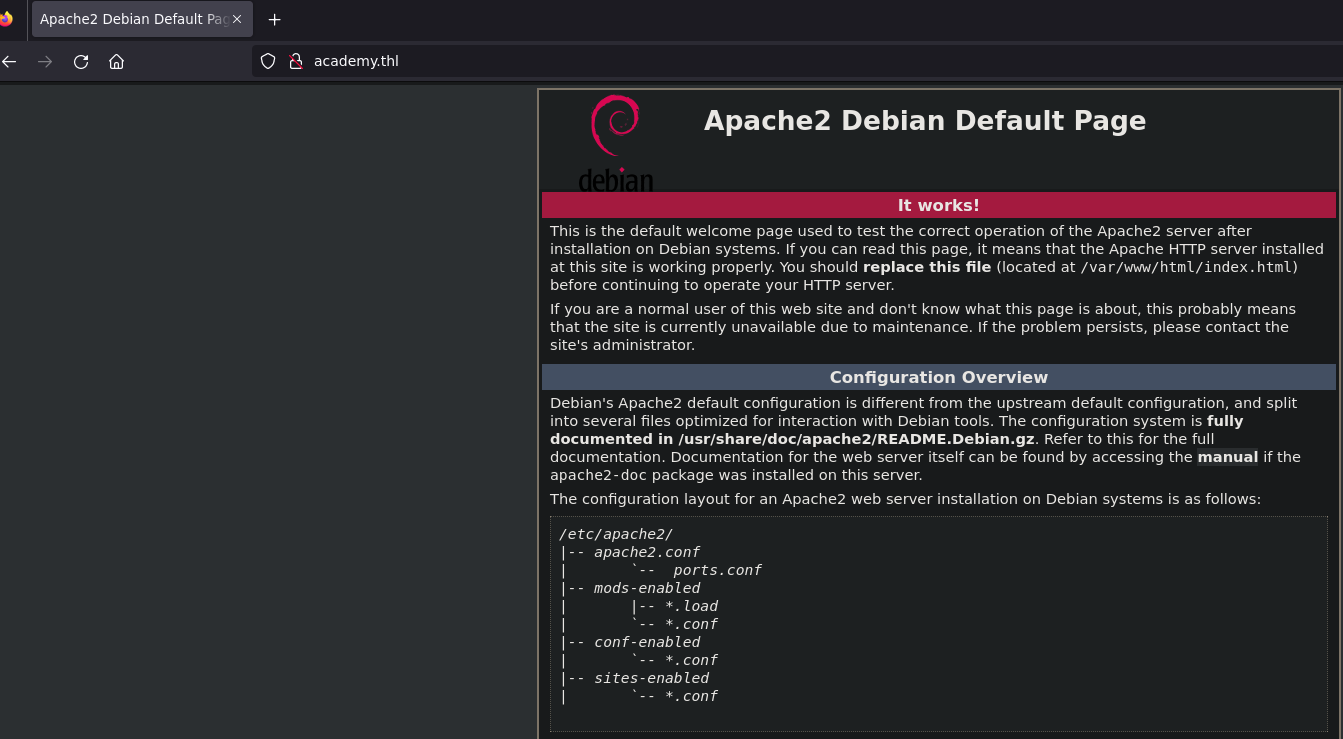
Task: Go back to the previous page
Action: click(x=10, y=62)
